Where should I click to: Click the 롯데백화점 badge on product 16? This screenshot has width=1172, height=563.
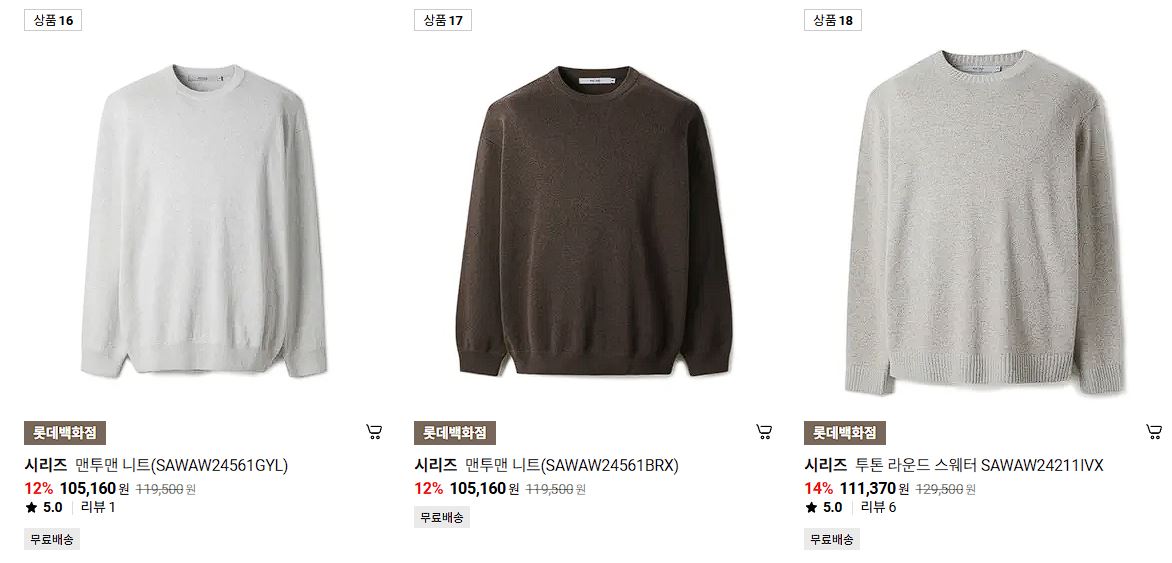(65, 433)
